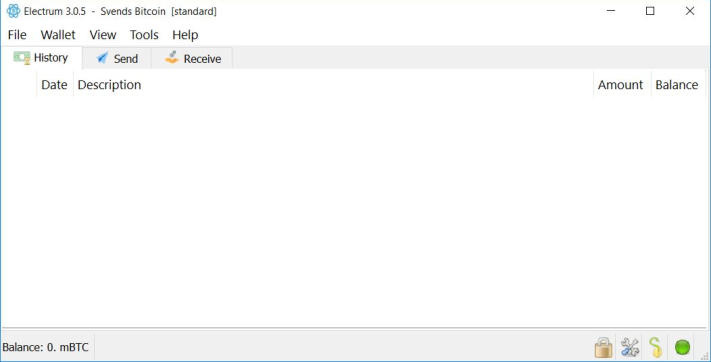Click the green network status icon
The image size is (711, 362).
click(x=682, y=347)
